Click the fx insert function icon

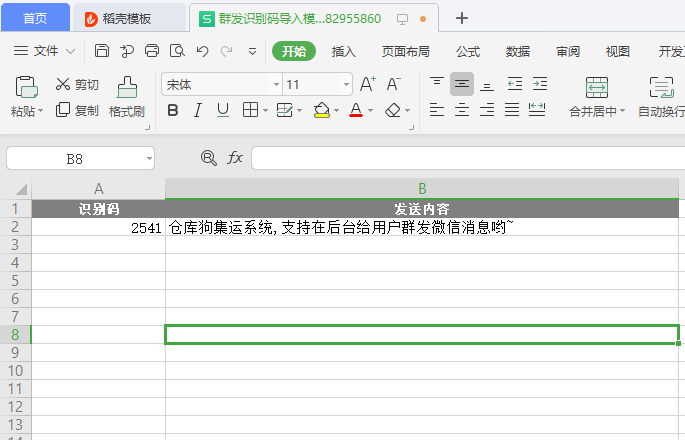[235, 158]
